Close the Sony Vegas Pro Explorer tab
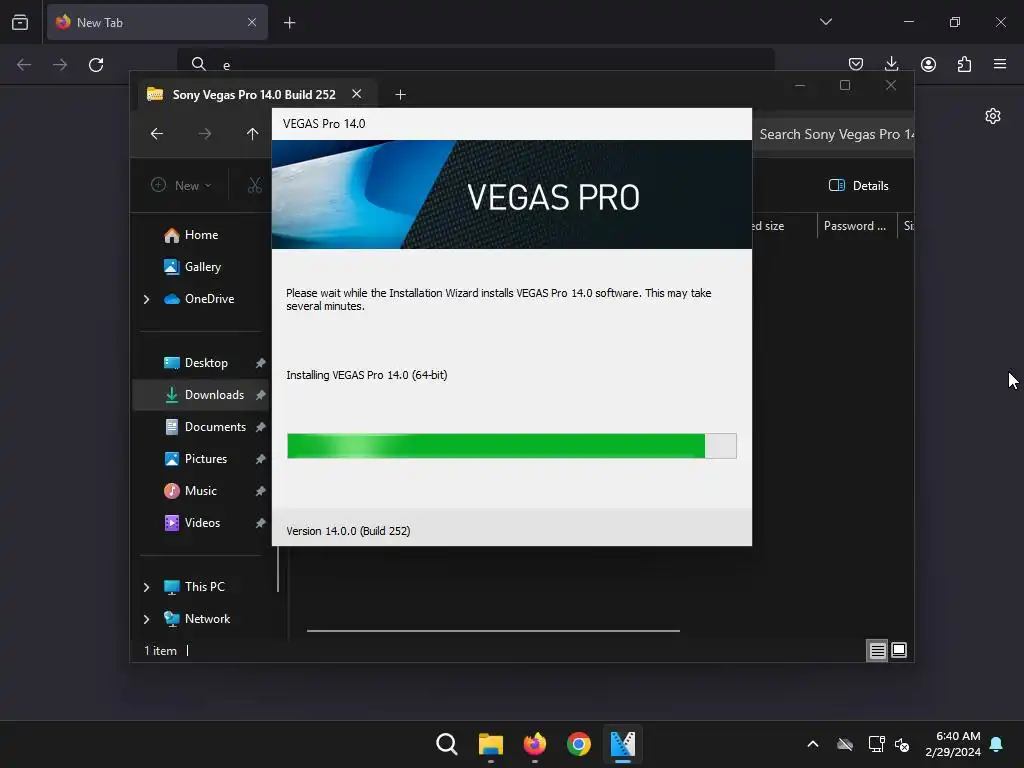Viewport: 1024px width, 768px height. click(357, 94)
